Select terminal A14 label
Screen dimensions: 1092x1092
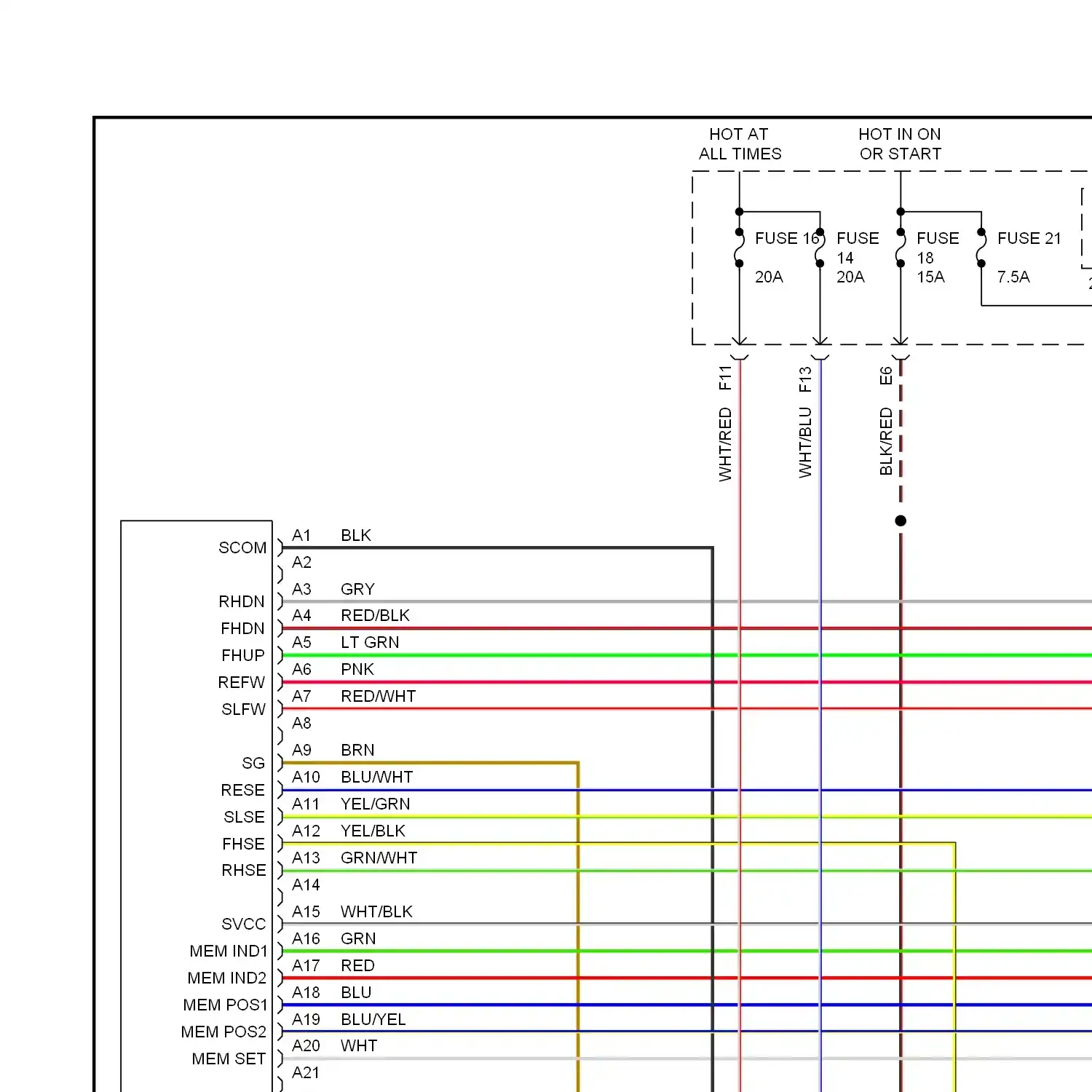pyautogui.click(x=306, y=885)
